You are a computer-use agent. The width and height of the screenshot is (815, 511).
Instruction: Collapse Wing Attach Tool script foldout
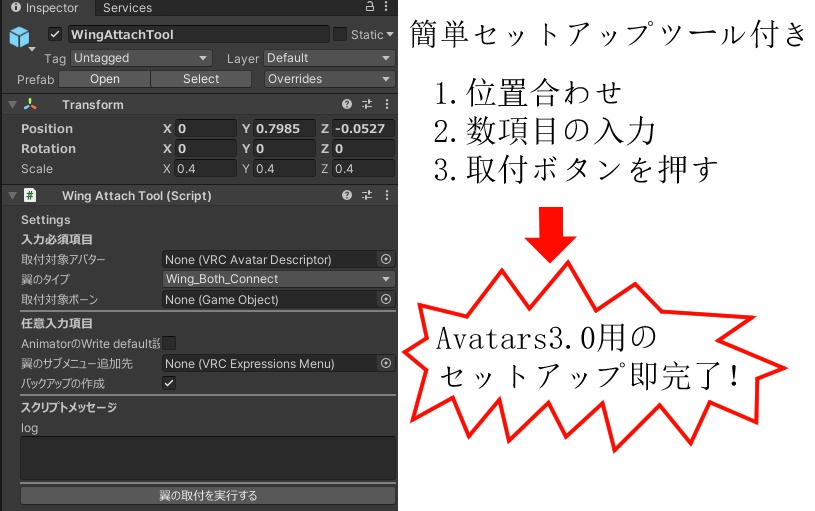click(x=12, y=195)
